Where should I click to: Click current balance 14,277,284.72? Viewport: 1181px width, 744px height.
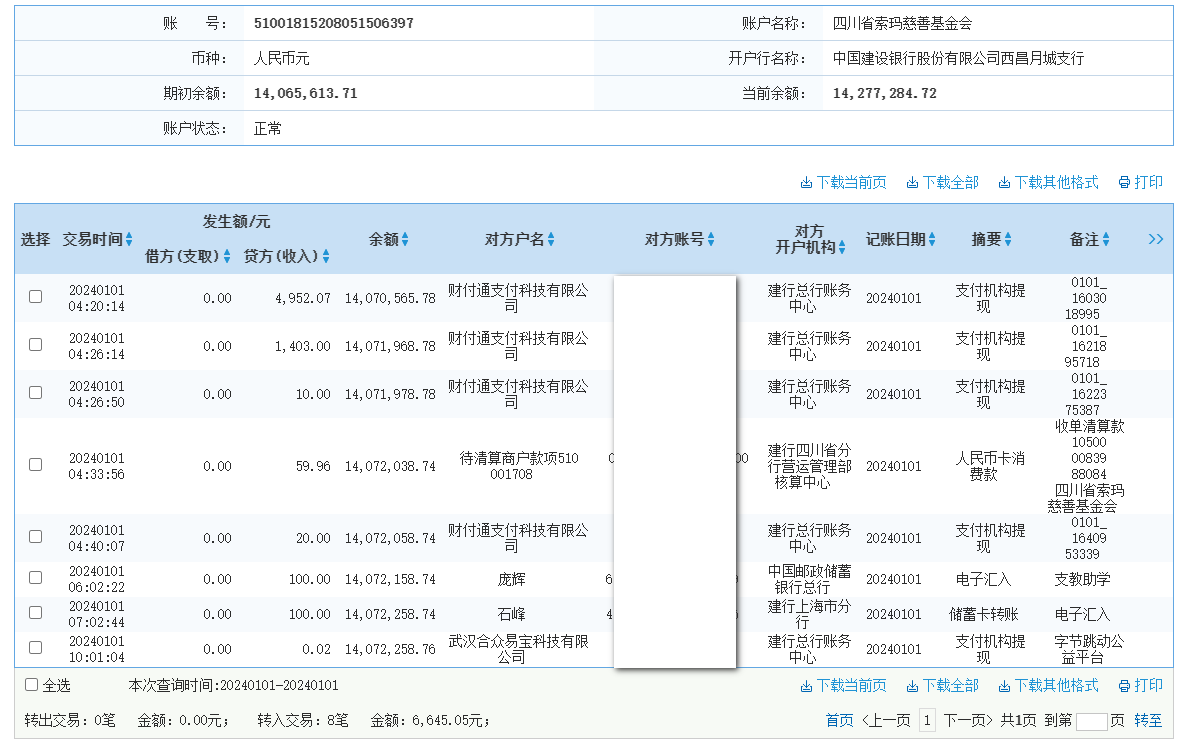pyautogui.click(x=884, y=93)
